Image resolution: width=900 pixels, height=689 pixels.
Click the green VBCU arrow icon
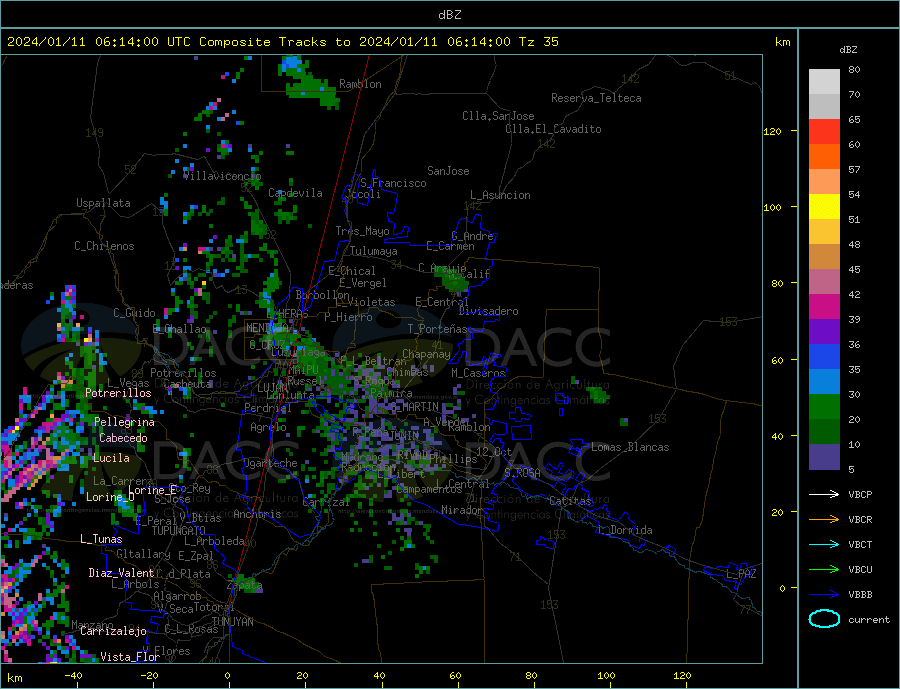coord(824,570)
